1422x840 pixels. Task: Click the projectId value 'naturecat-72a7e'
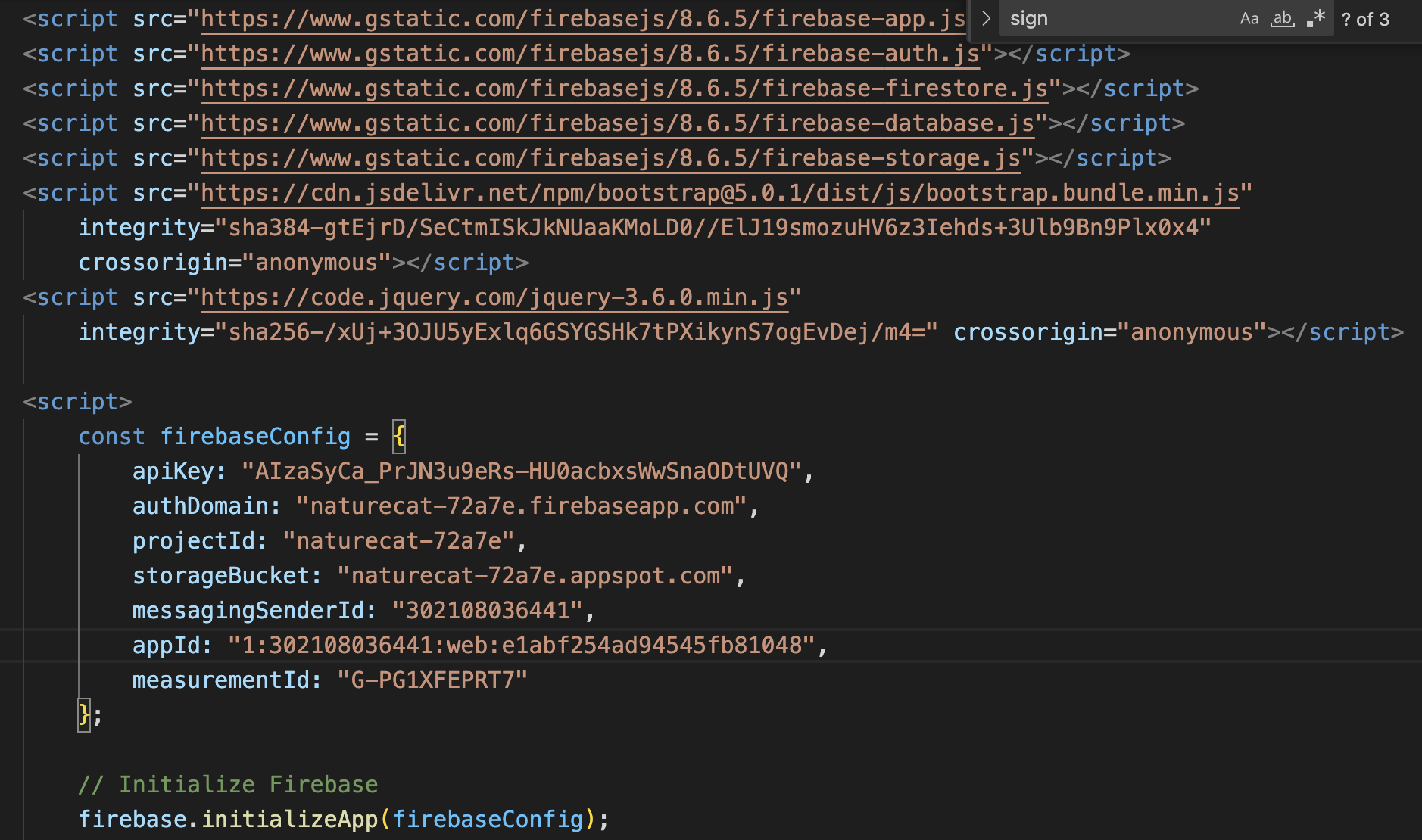pyautogui.click(x=398, y=541)
